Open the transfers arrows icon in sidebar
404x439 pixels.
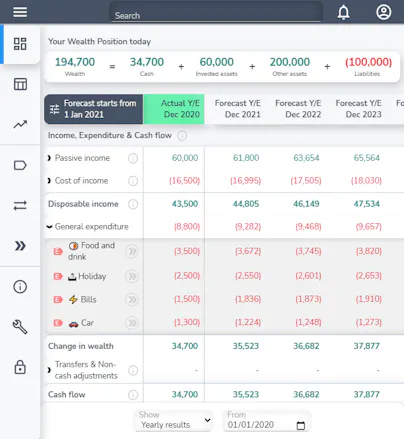[20, 205]
